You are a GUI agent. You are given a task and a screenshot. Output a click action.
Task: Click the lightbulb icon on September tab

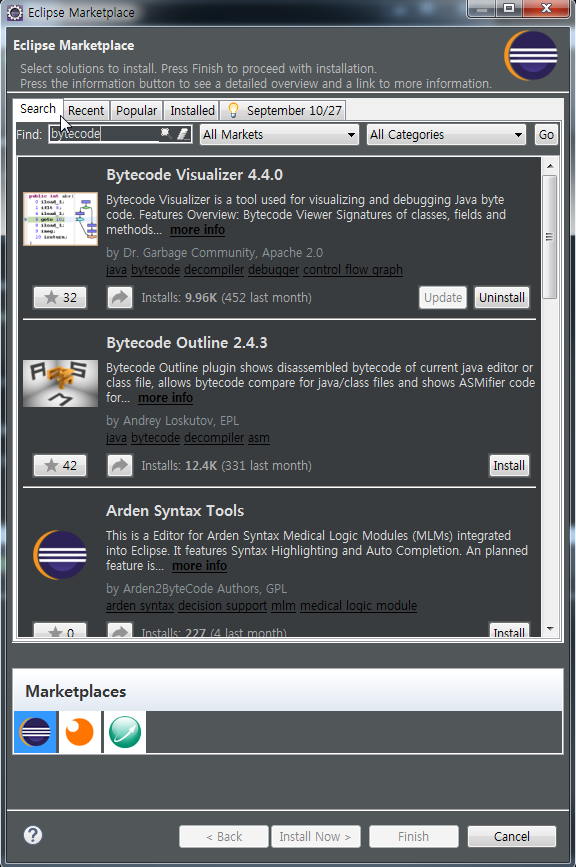point(233,110)
